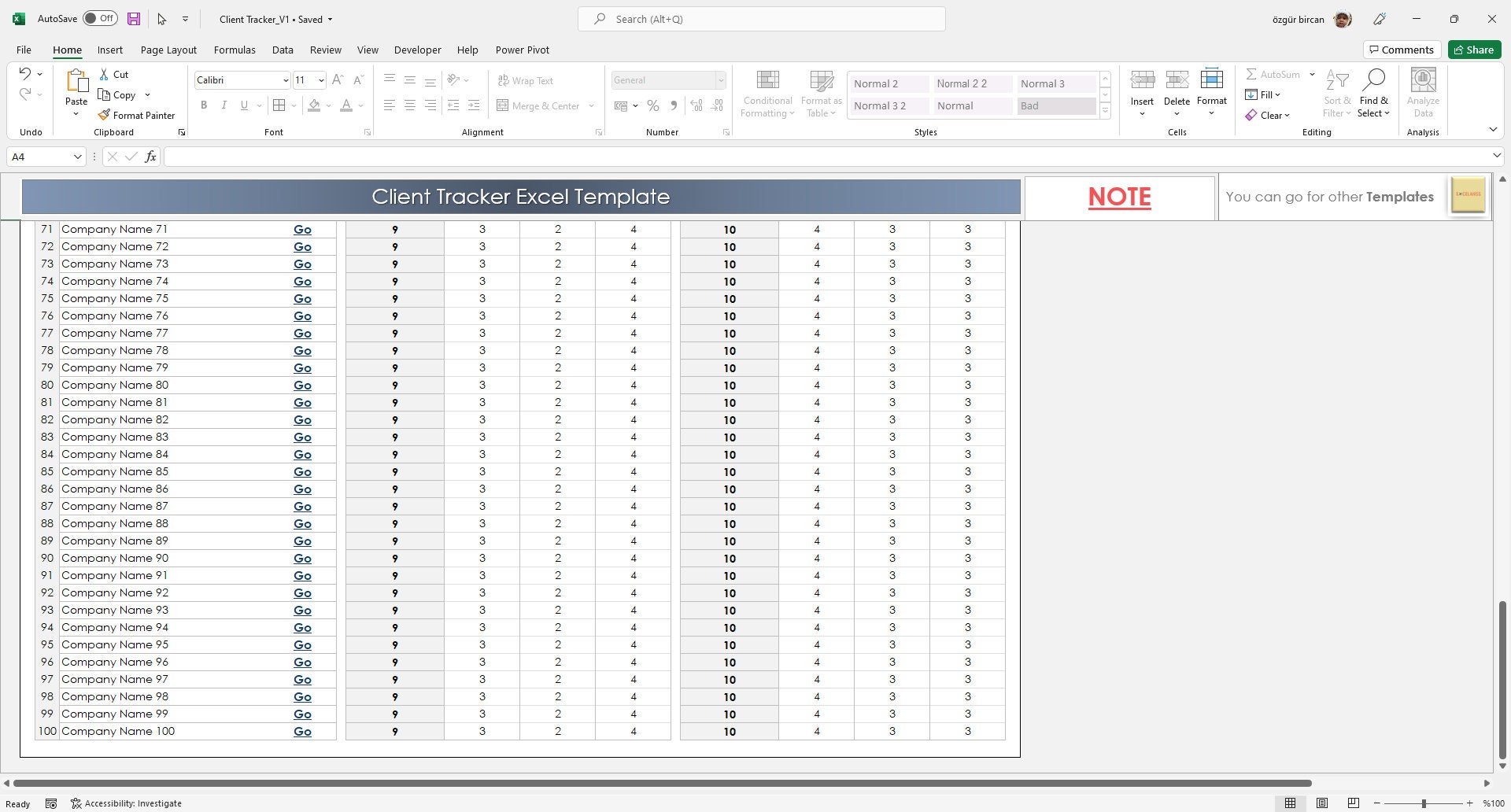Toggle AutoSave switch
This screenshot has height=812, width=1511.
point(101,19)
